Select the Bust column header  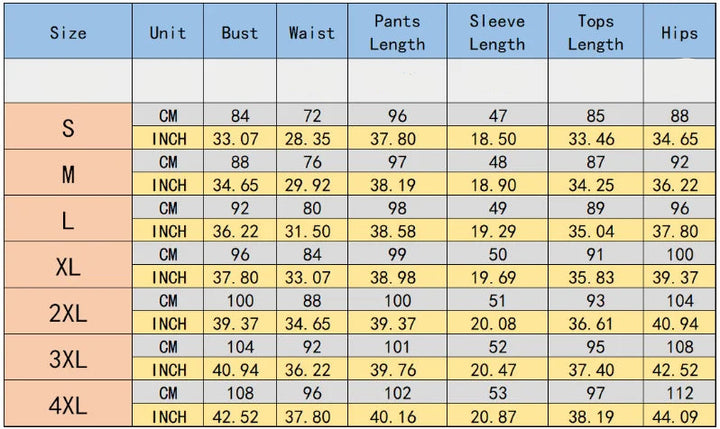(240, 32)
